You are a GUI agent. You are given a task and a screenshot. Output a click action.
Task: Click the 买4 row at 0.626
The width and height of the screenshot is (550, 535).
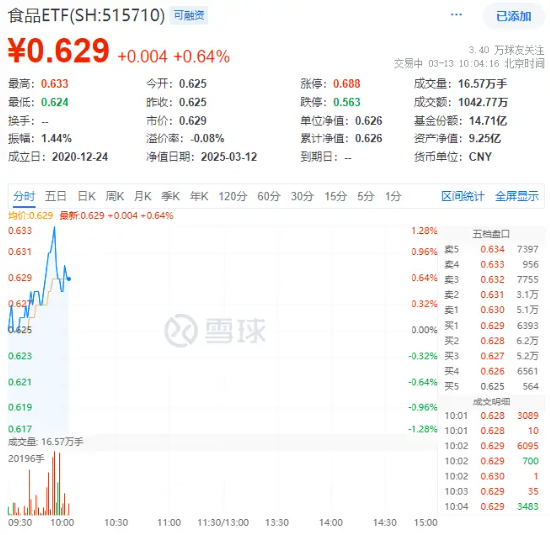[x=491, y=371]
